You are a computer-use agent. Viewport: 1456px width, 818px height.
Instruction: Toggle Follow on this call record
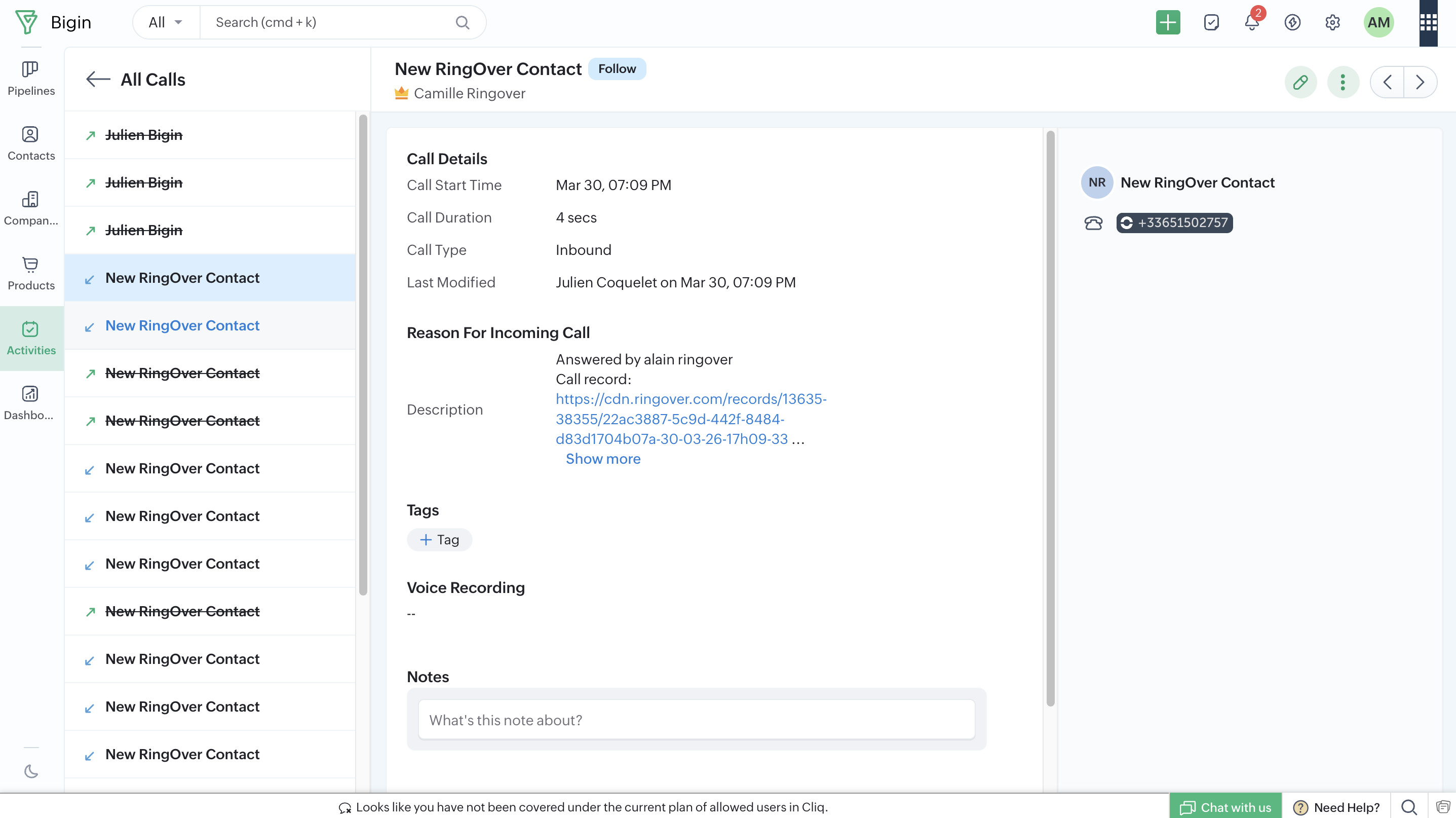(617, 69)
